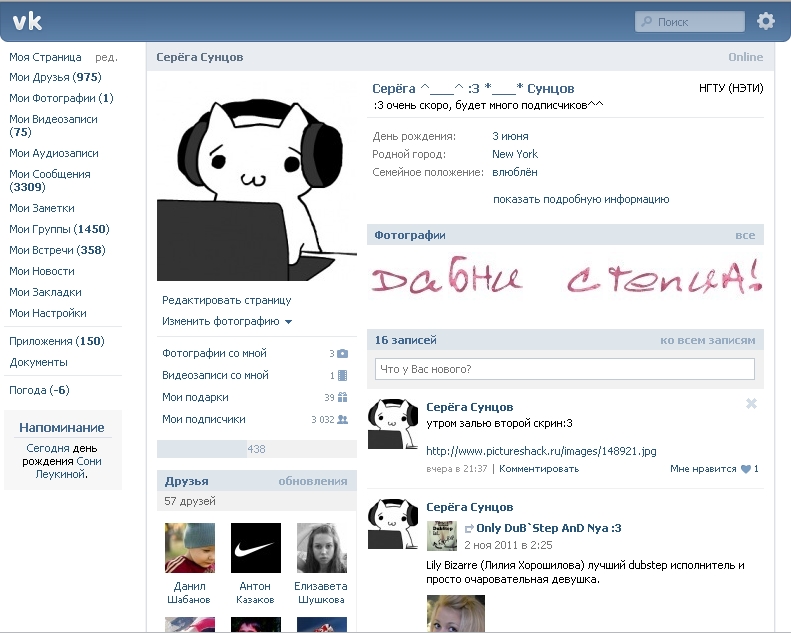
Task: Open the pictureshack.ru image link
Action: pyautogui.click(x=541, y=451)
